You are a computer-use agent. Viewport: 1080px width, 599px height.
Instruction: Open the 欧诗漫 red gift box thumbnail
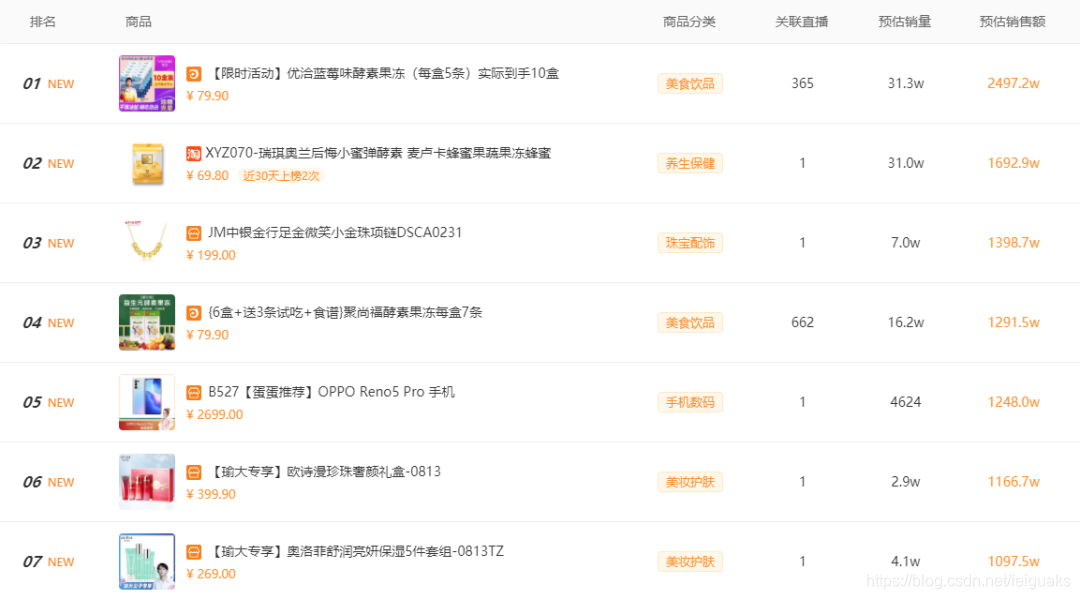[x=147, y=482]
